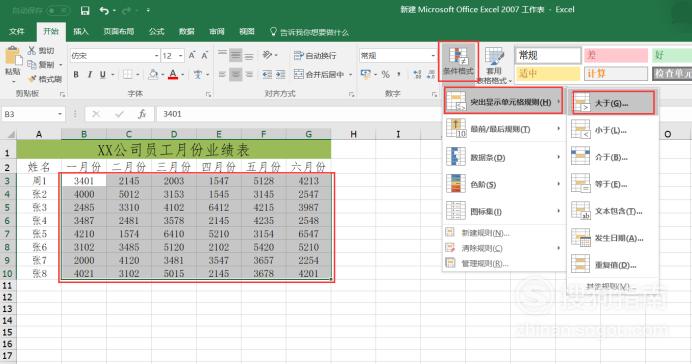This screenshot has width=692, height=364.
Task: Toggle the AutoSave switch
Action: pyautogui.click(x=58, y=10)
